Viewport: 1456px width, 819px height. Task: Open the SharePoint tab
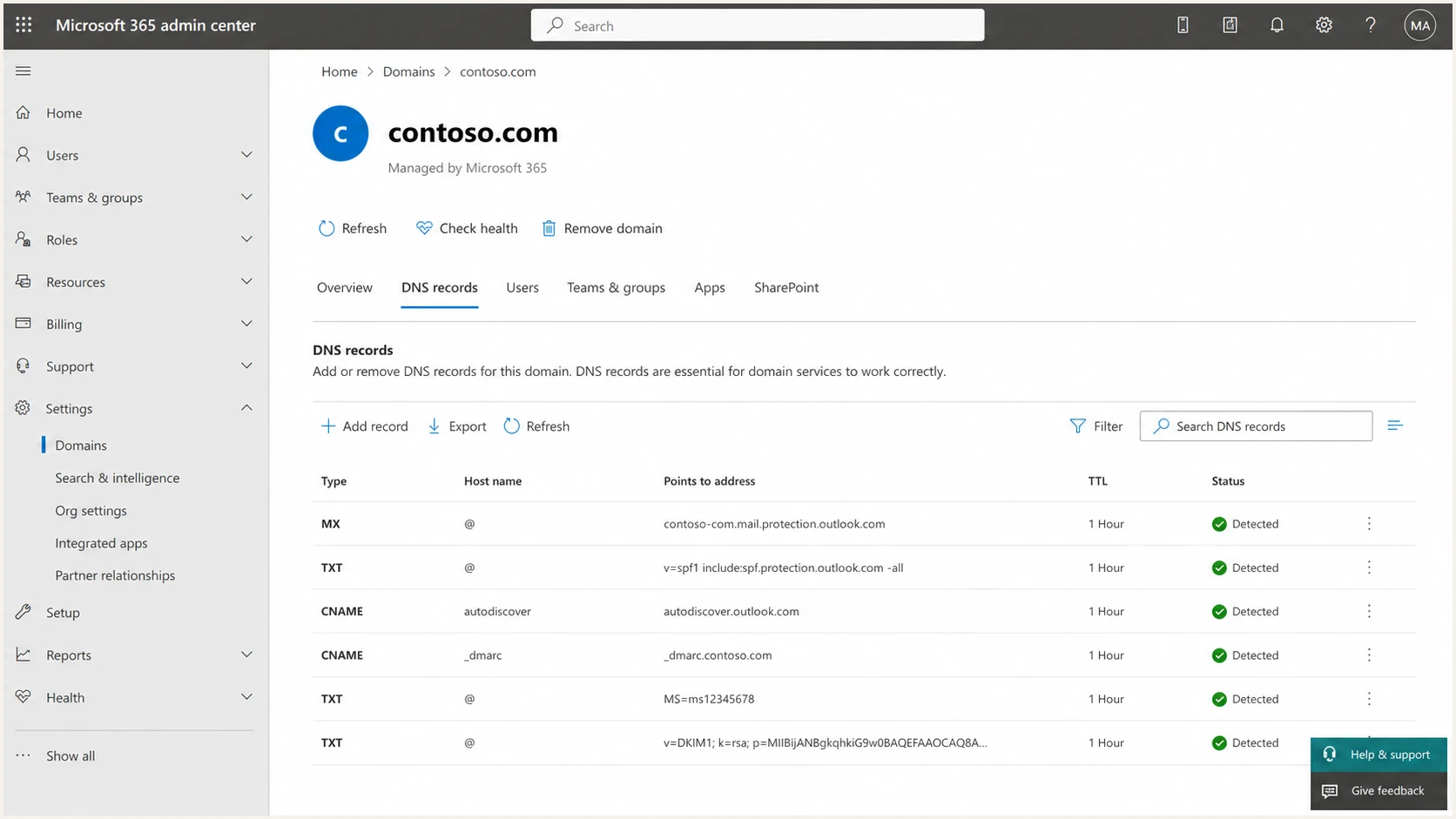click(x=786, y=287)
